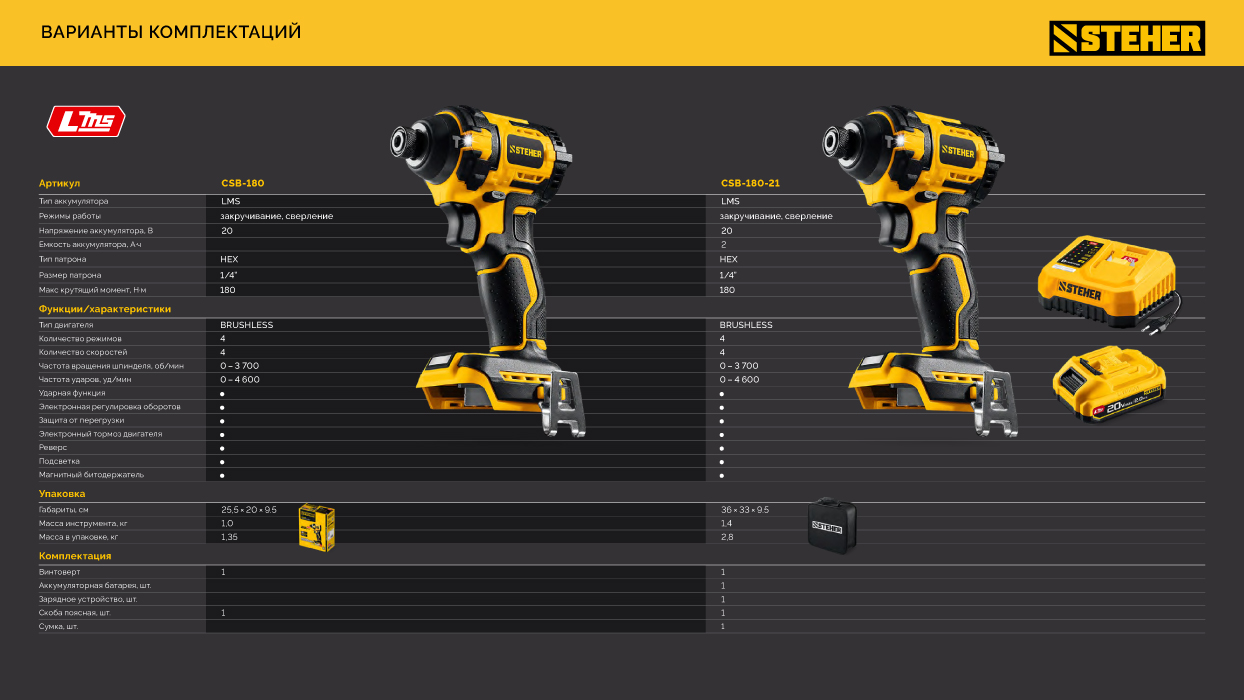Viewport: 1244px width, 700px height.
Task: Click the ВАРИАНТЫ КОМПЛЕКТАЦИЙ page title
Action: (171, 33)
